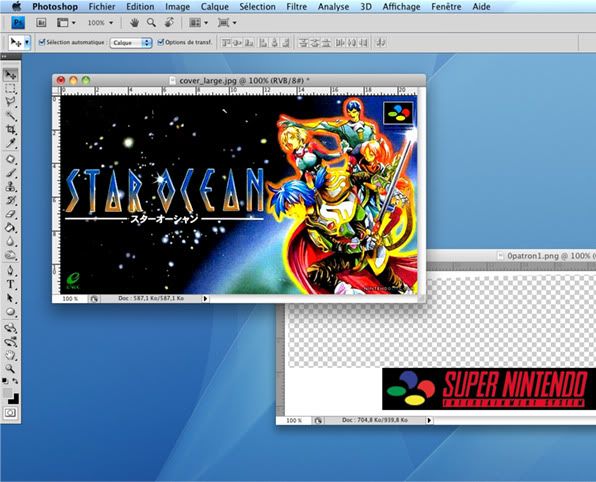596x482 pixels.
Task: Select the Paint Bucket tool
Action: (x=10, y=228)
